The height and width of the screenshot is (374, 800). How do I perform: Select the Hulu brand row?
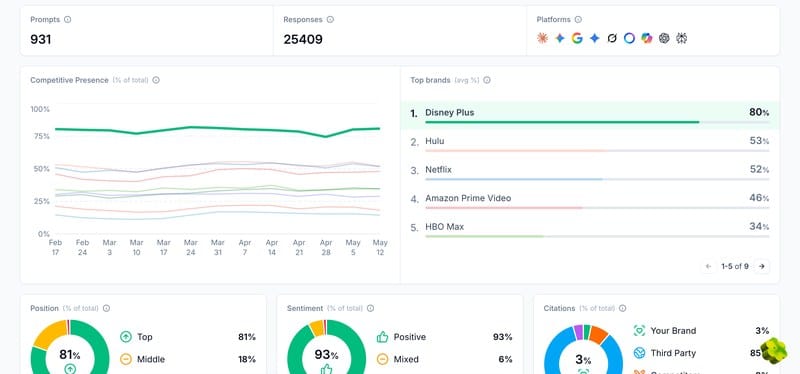[x=590, y=143]
